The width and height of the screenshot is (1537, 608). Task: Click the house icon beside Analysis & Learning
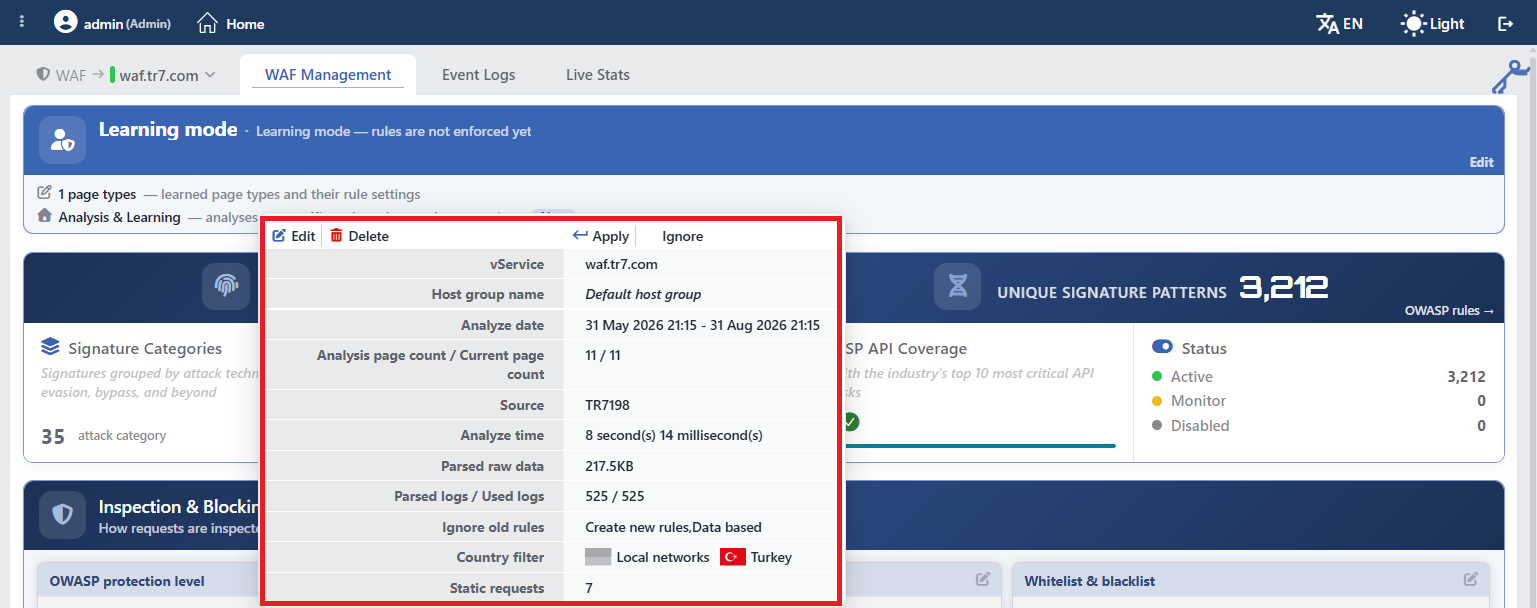(x=44, y=216)
